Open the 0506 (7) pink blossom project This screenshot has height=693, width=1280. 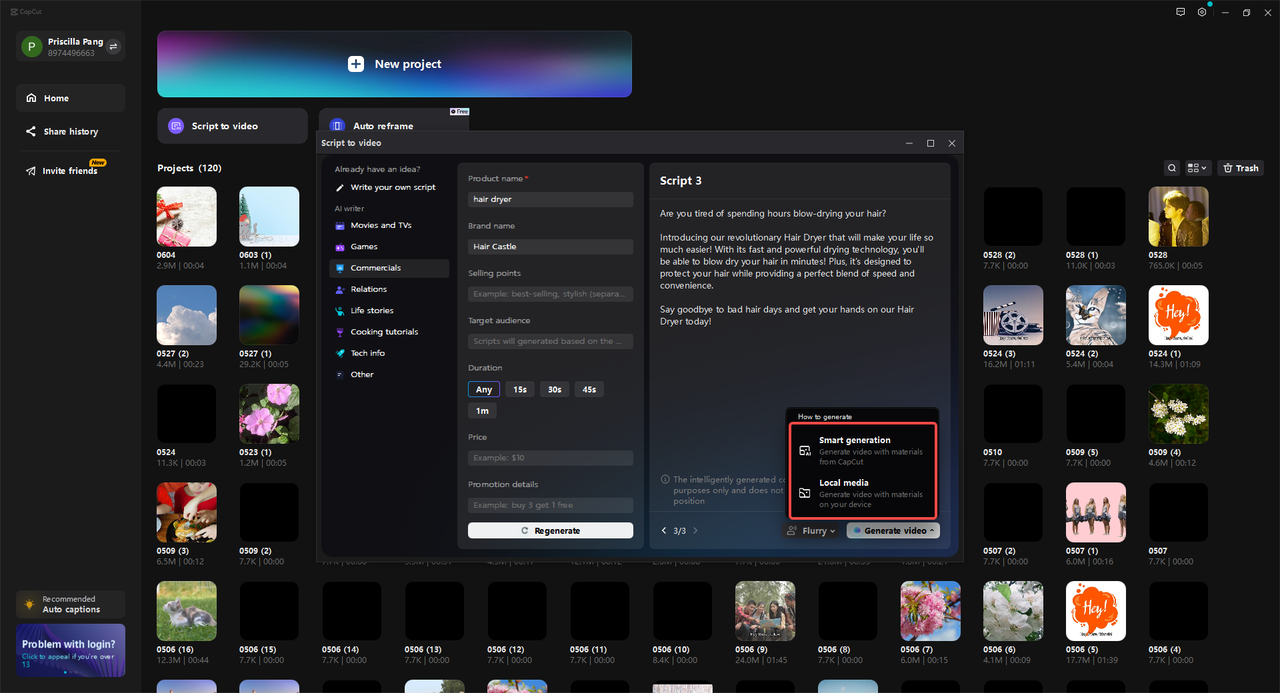pos(930,611)
